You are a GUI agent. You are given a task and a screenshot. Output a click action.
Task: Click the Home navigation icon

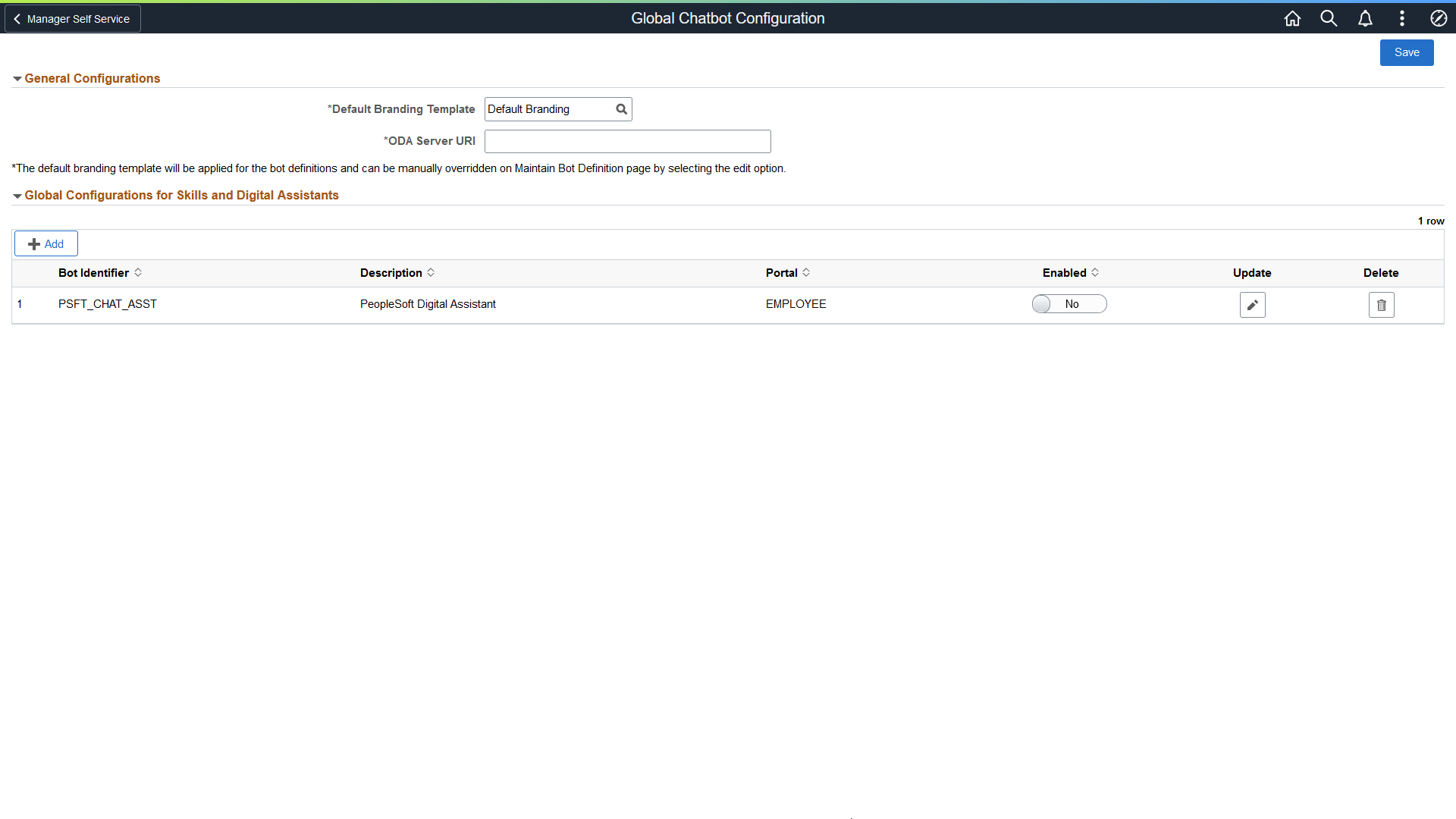[1293, 18]
